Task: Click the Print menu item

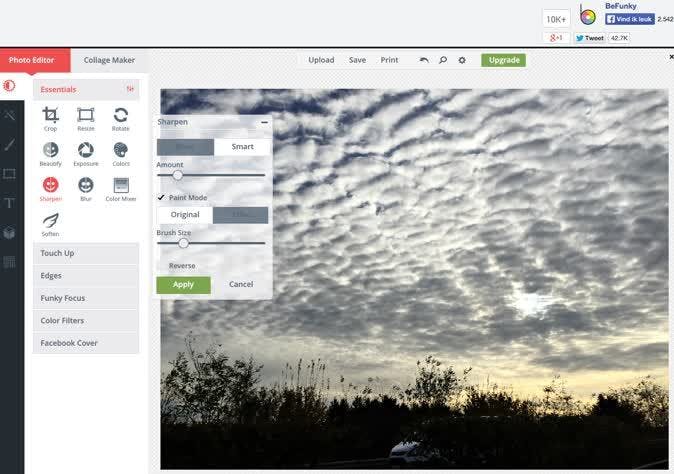Action: [x=389, y=60]
